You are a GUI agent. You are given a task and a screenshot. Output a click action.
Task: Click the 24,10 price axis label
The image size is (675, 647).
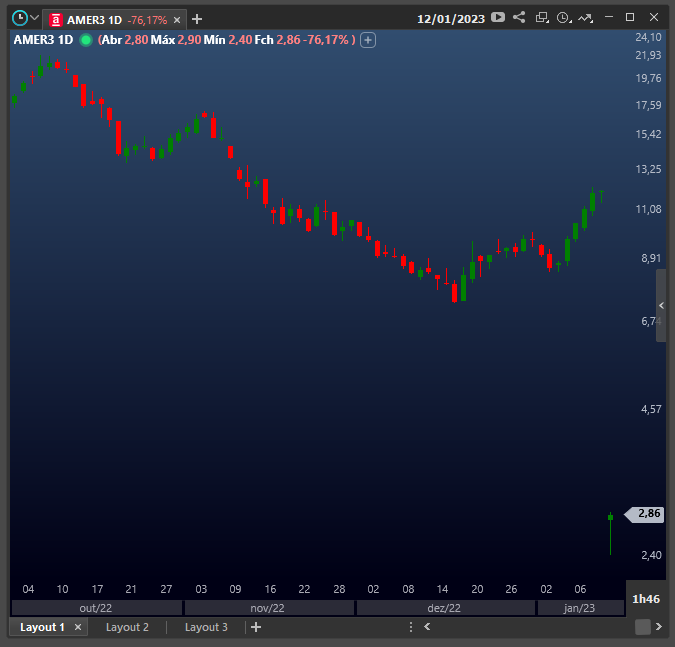click(x=648, y=37)
